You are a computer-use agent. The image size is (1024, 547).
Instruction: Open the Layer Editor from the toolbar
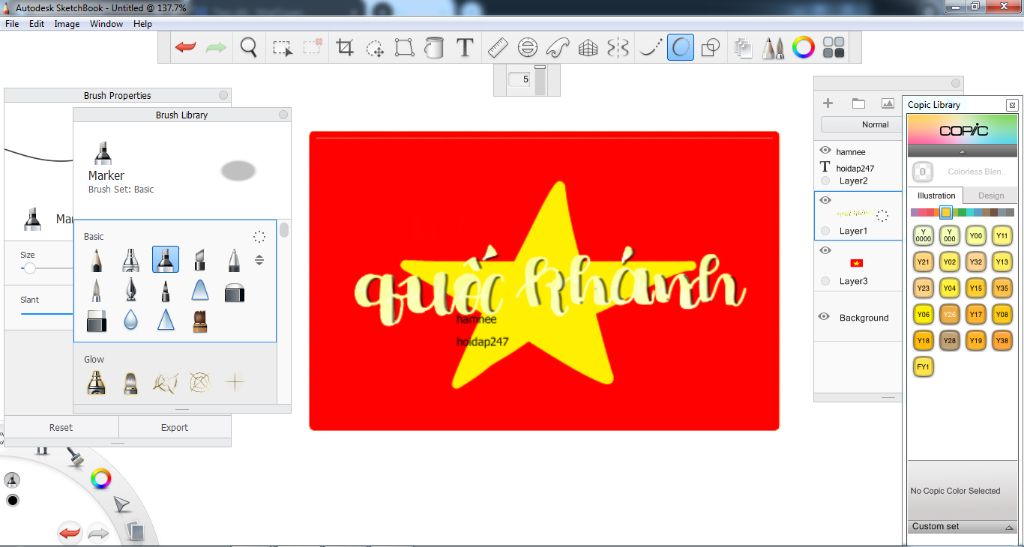tap(743, 48)
